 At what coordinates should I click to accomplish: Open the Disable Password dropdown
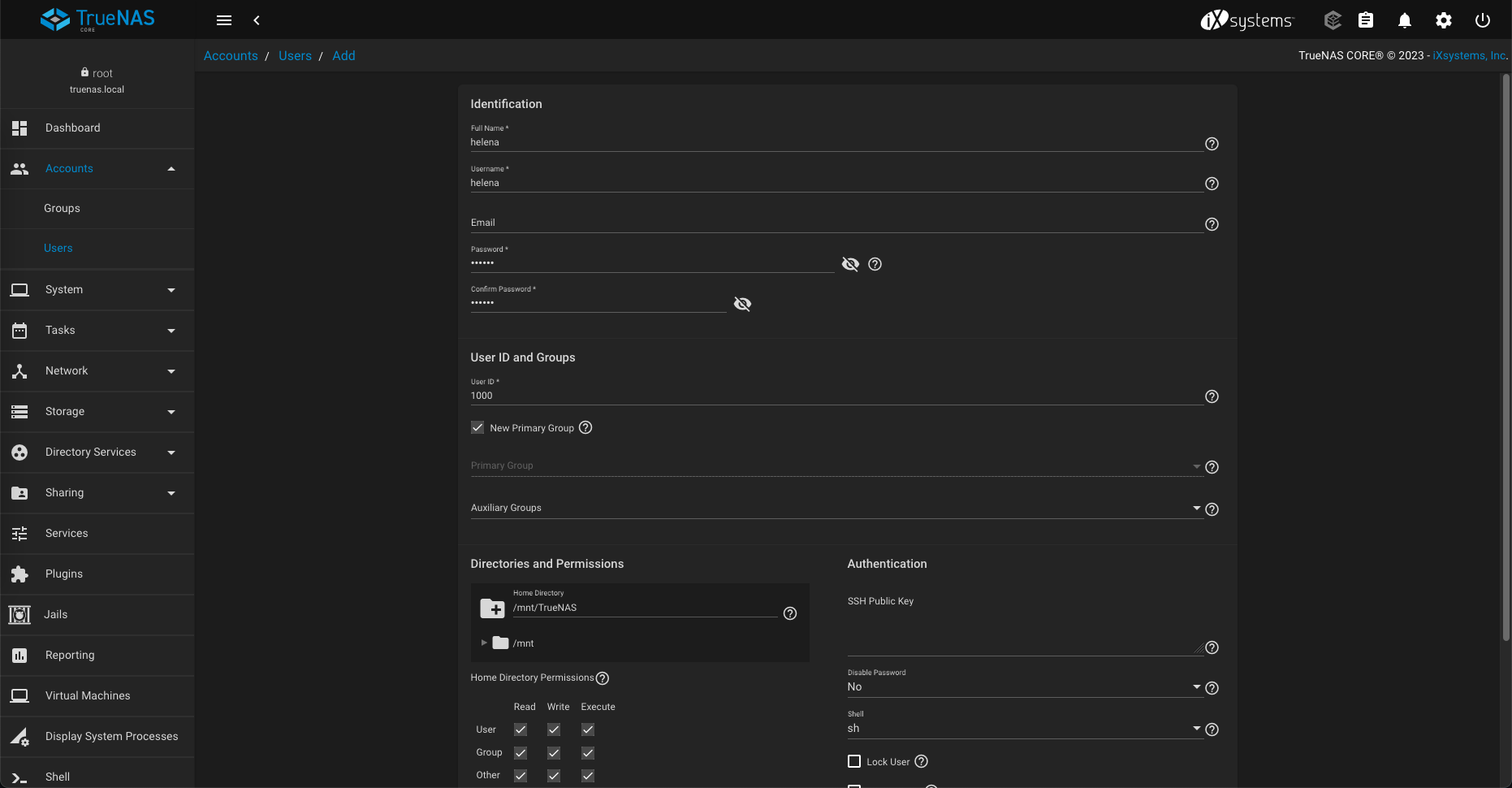tap(1023, 687)
